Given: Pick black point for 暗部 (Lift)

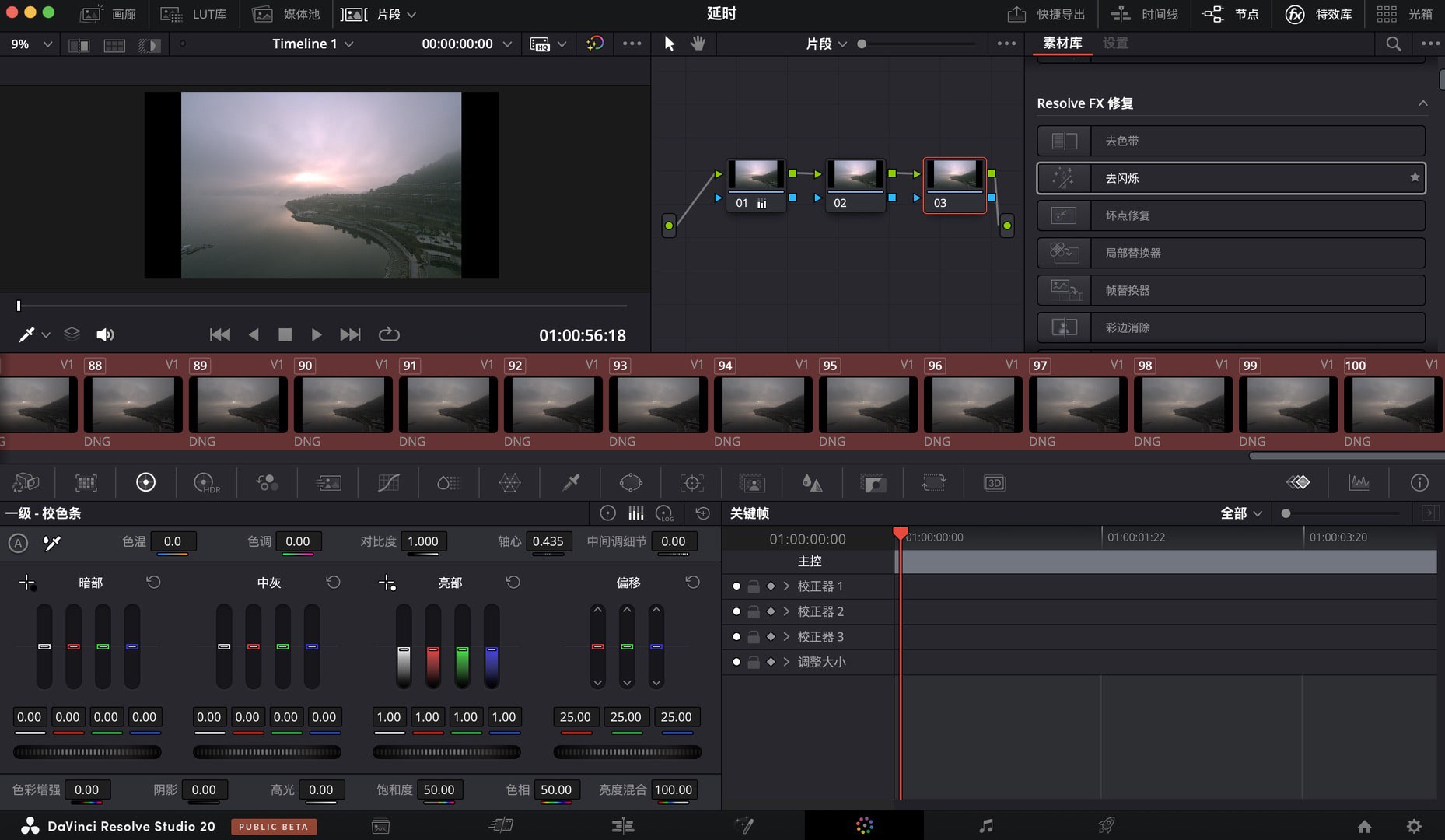Looking at the screenshot, I should (27, 583).
